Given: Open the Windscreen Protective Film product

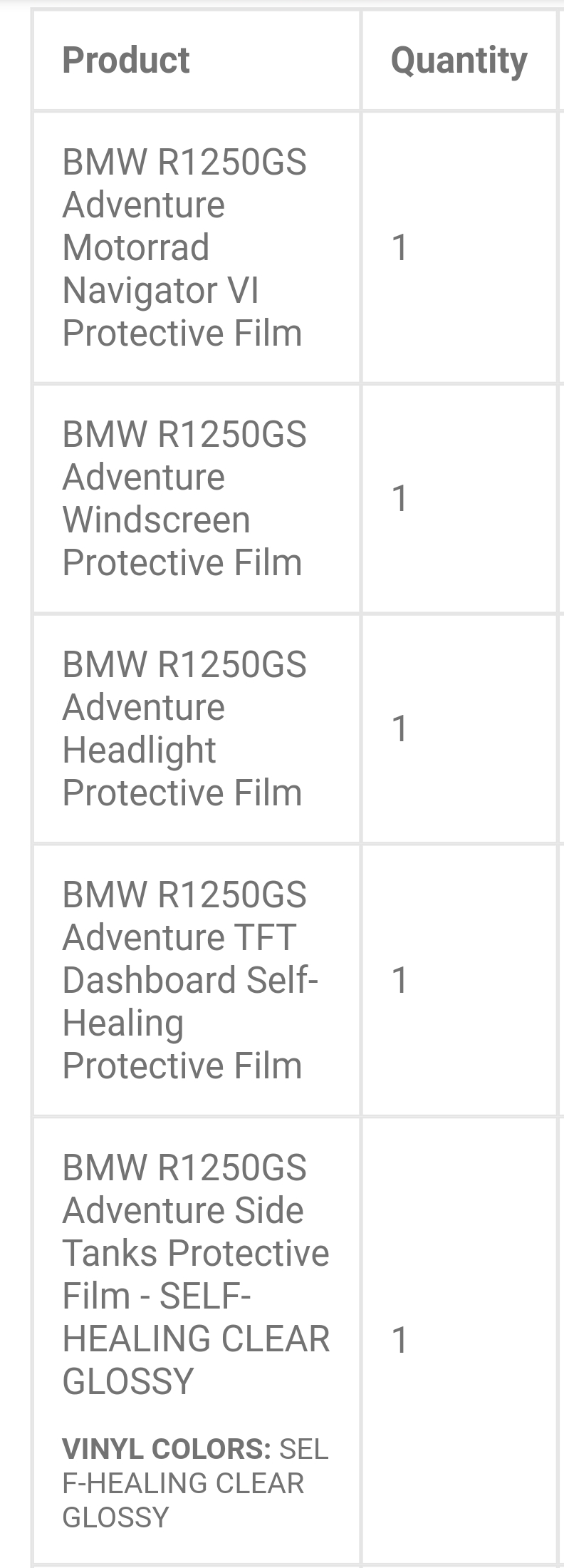Looking at the screenshot, I should coord(183,498).
